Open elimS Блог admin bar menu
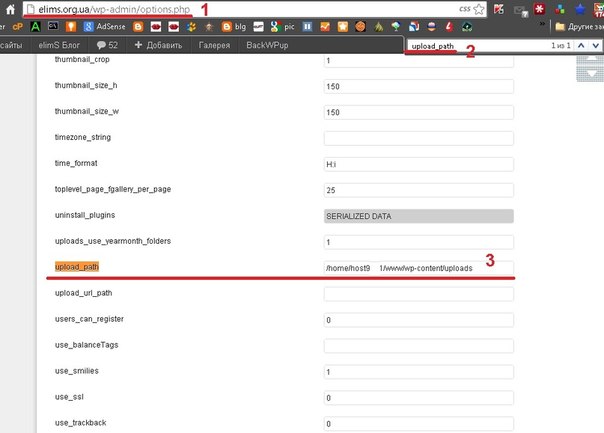 coord(59,45)
